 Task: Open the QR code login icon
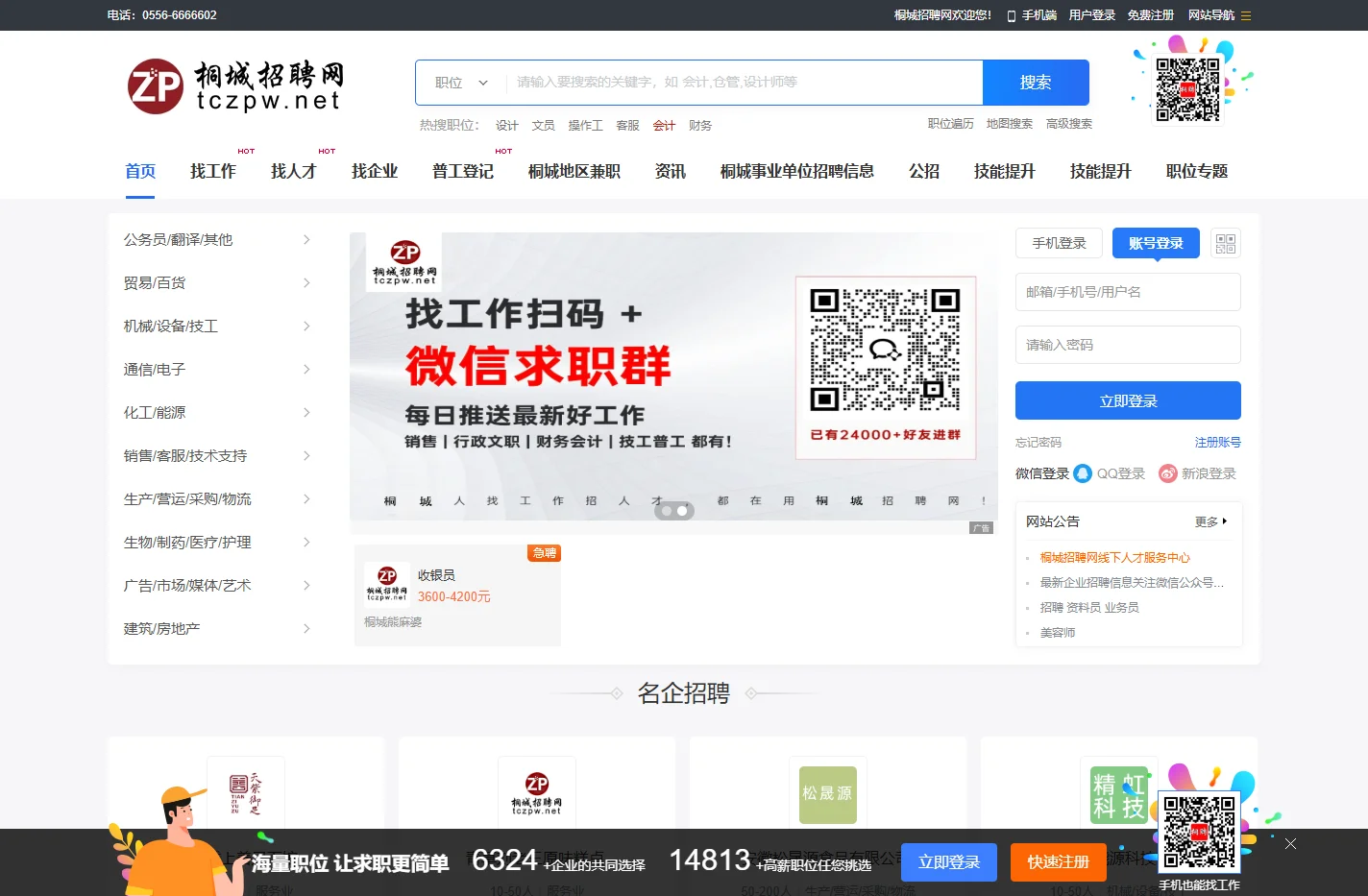[x=1225, y=243]
